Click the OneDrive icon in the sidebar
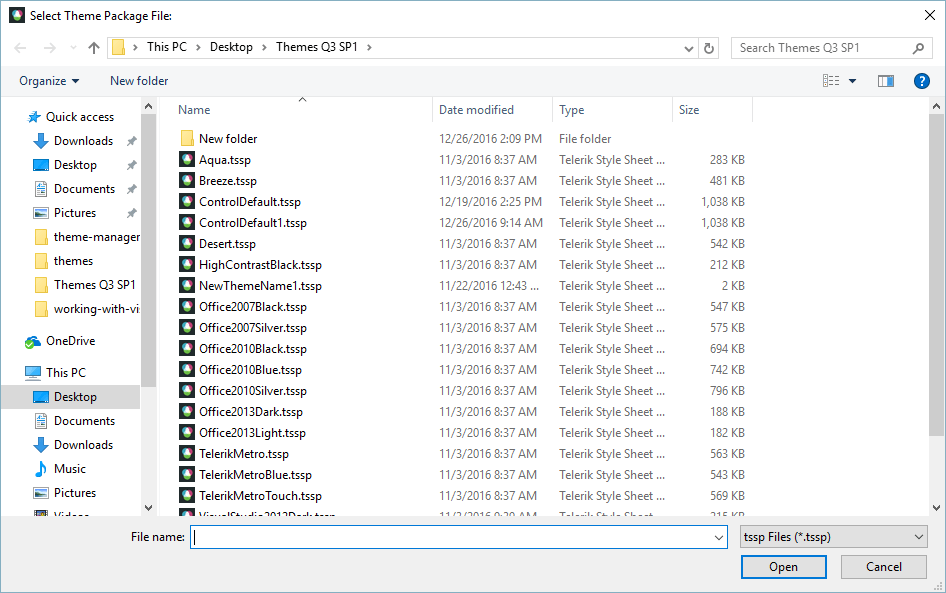Viewport: 946px width, 593px height. (x=31, y=340)
